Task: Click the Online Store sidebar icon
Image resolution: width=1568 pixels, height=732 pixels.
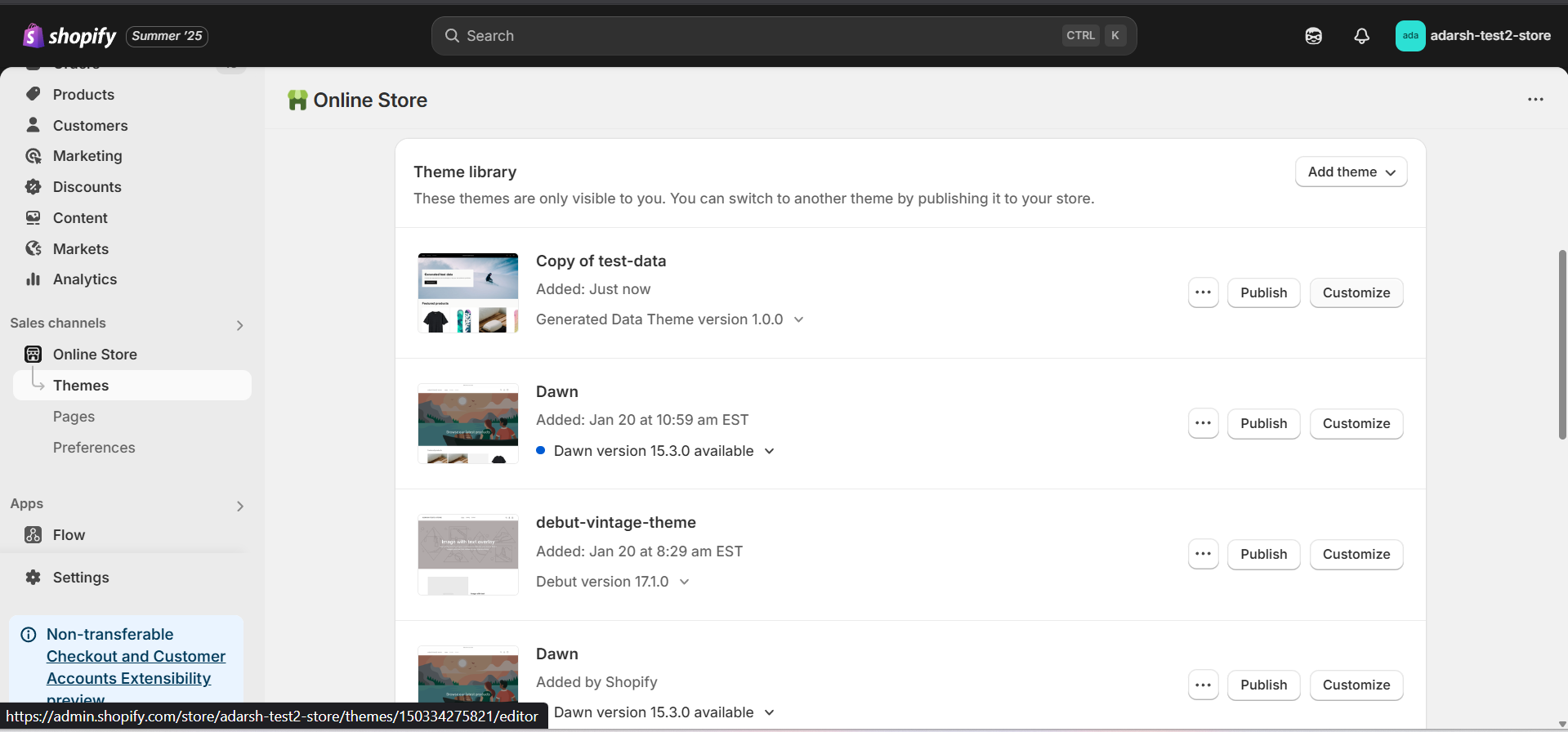Action: (33, 354)
